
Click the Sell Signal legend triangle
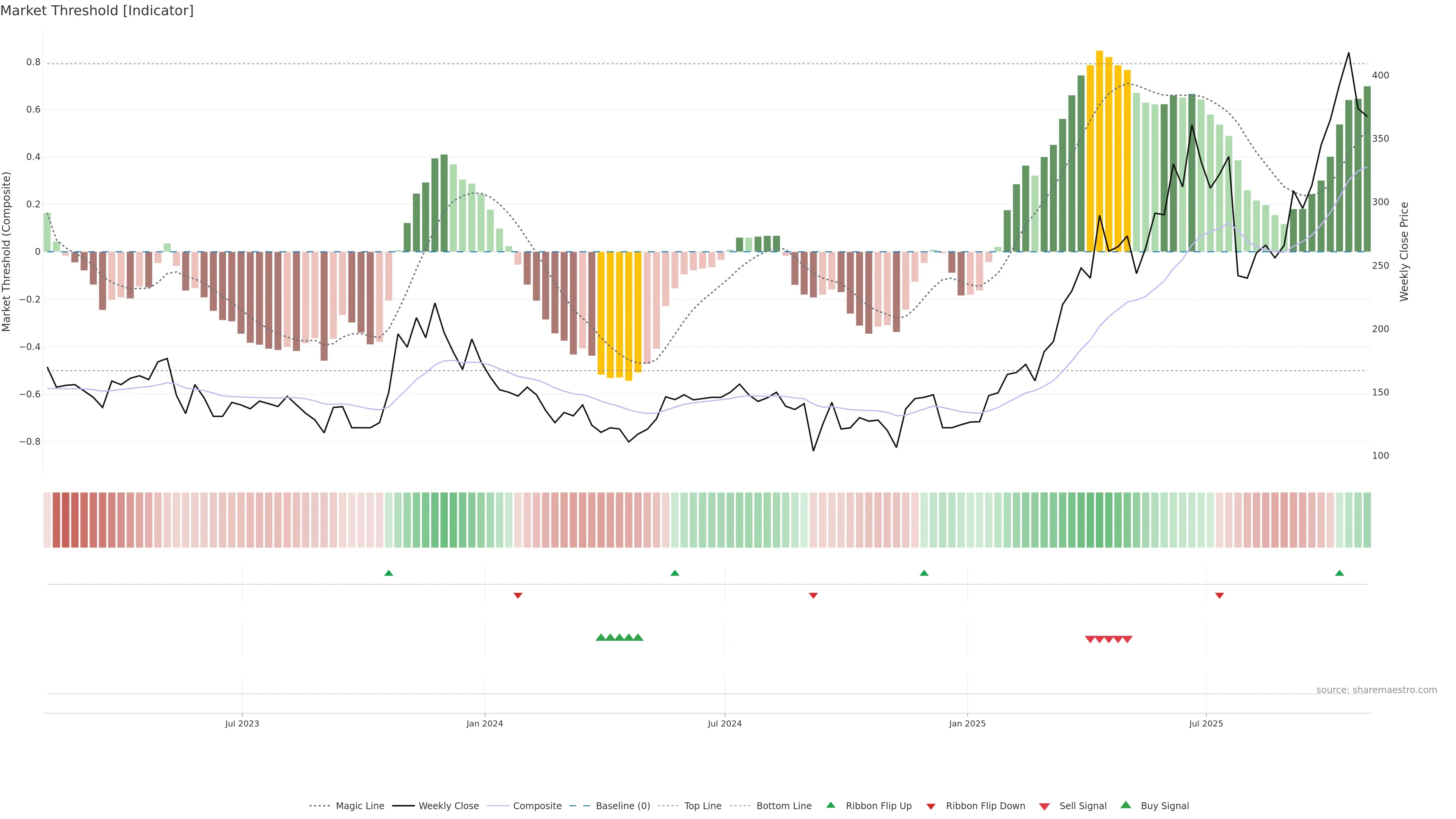[1044, 806]
